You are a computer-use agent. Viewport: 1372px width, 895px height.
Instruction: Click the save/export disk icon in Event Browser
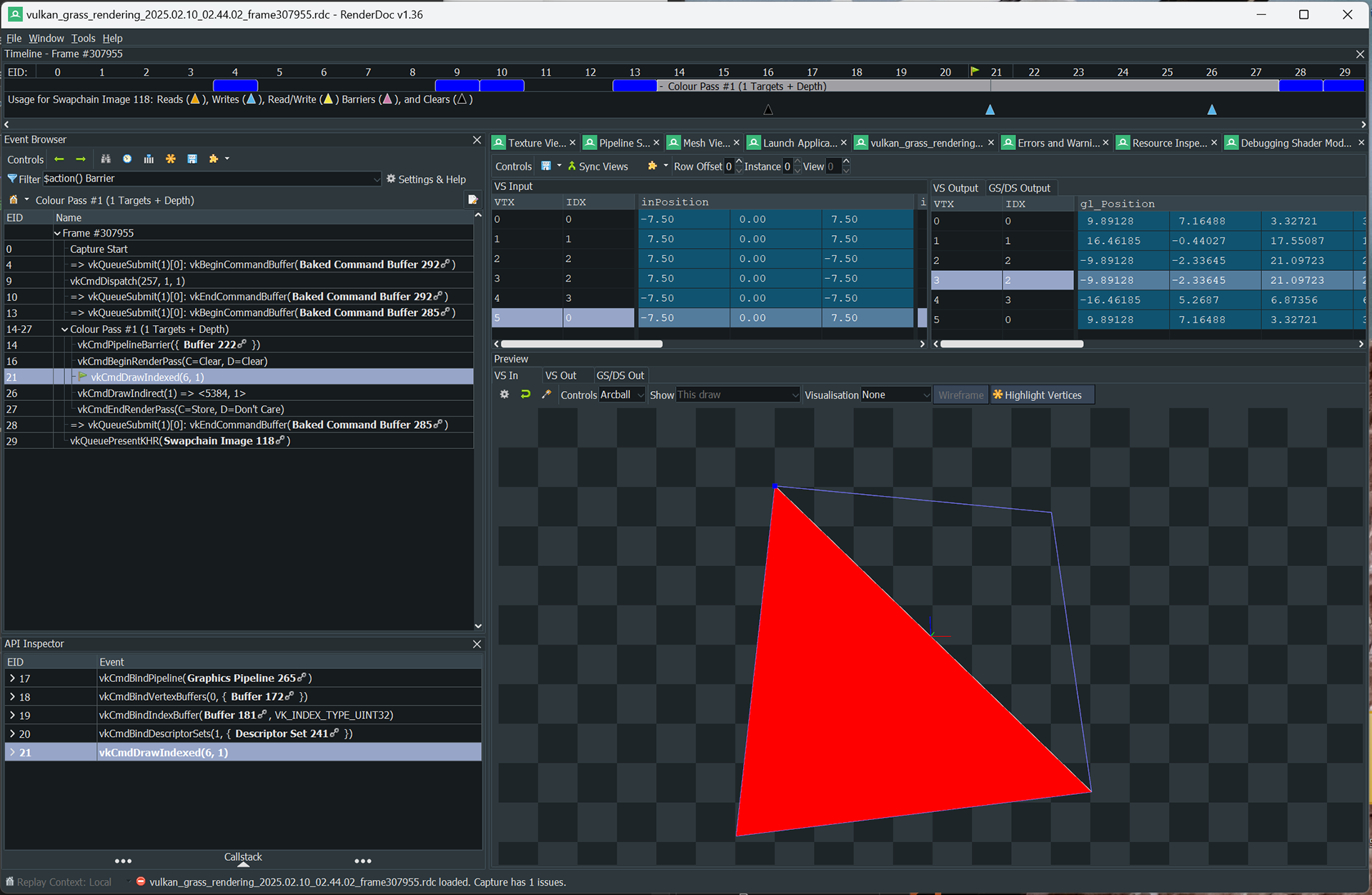pyautogui.click(x=192, y=159)
